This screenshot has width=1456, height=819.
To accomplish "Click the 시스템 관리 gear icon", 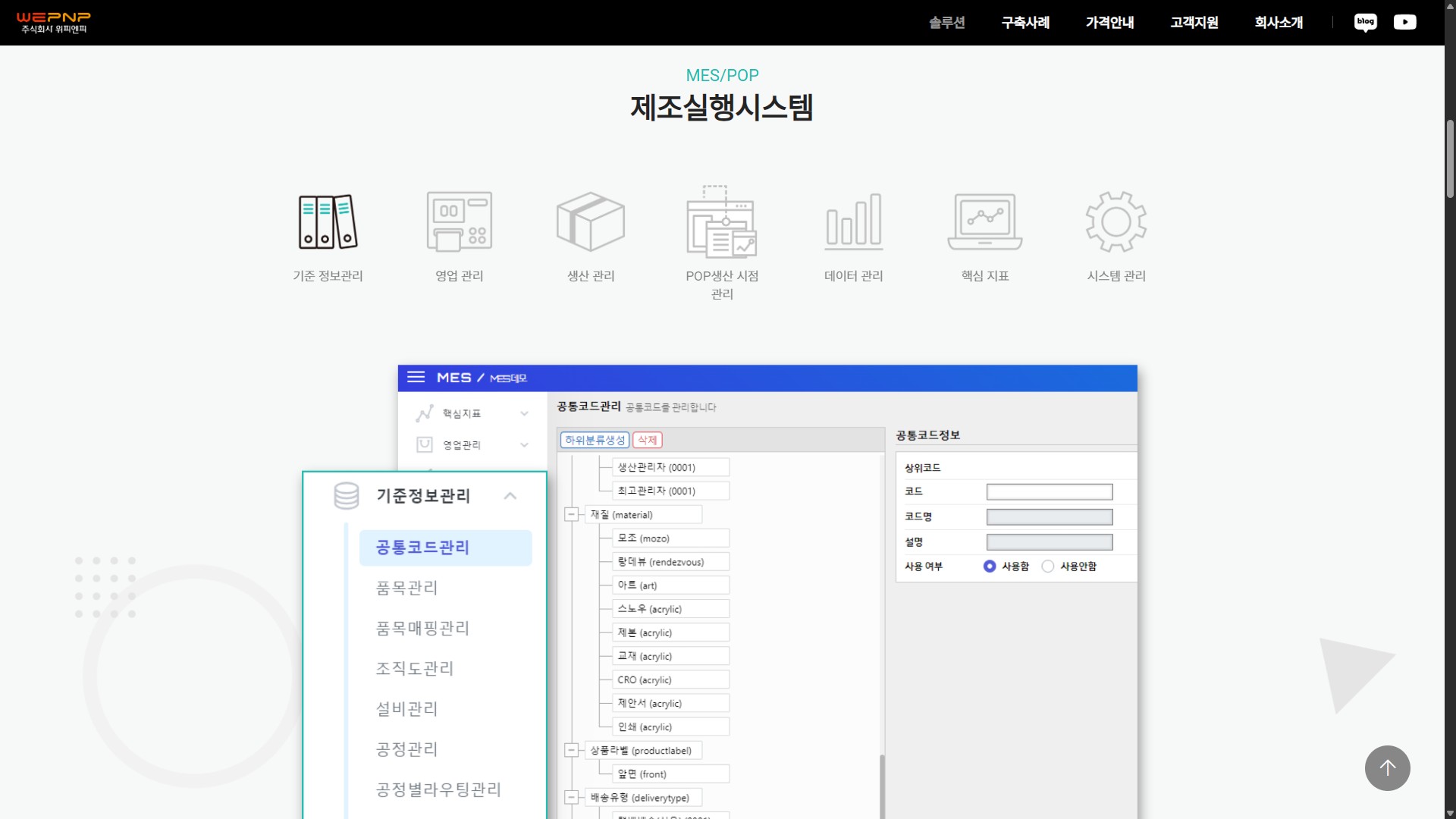I will pyautogui.click(x=1116, y=222).
